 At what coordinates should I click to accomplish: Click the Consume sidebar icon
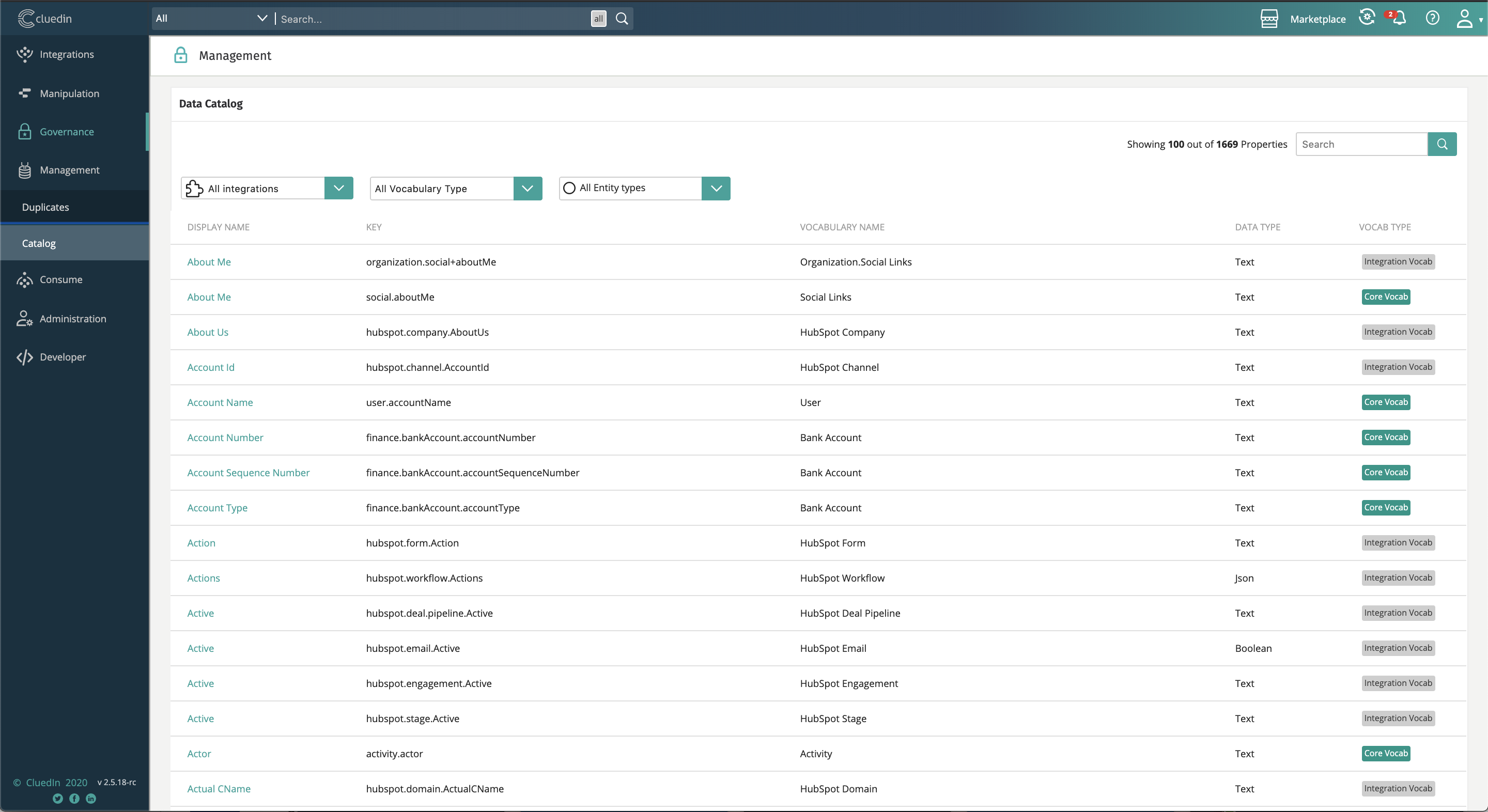coord(25,279)
